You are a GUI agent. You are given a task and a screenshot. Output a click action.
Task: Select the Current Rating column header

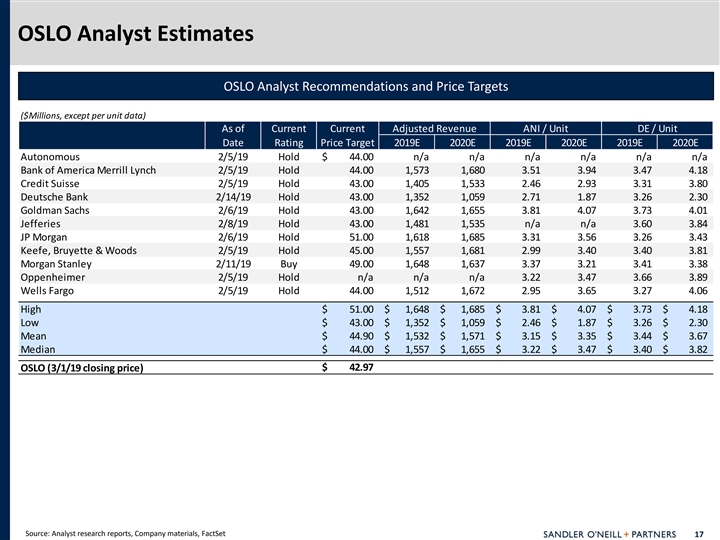pos(289,135)
